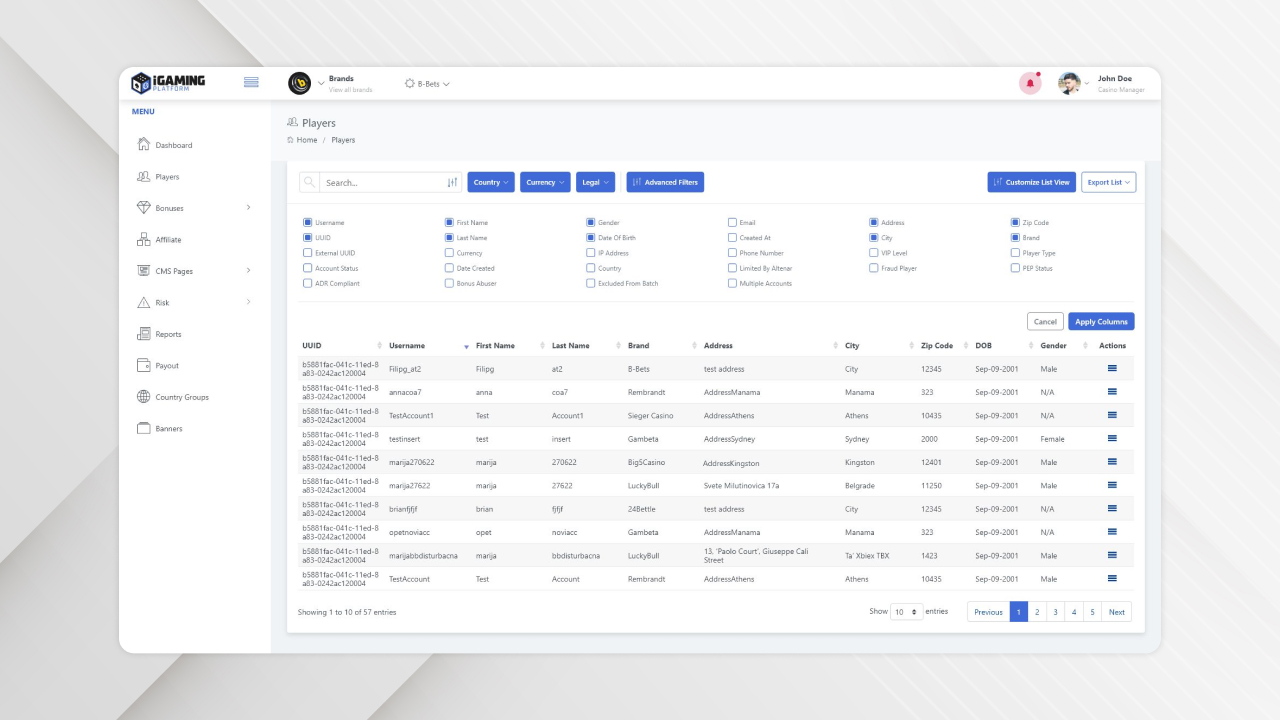Screen dimensions: 1280x720
Task: Go to the Next page
Action: (1116, 612)
